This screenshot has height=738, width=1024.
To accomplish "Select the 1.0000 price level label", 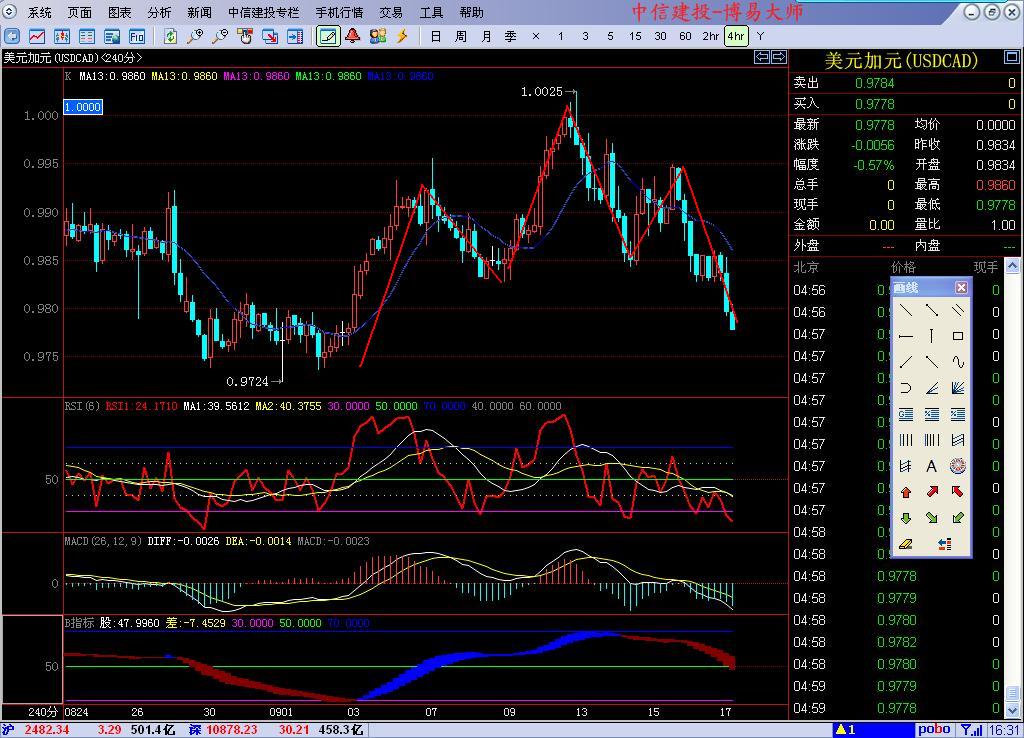I will pos(83,107).
